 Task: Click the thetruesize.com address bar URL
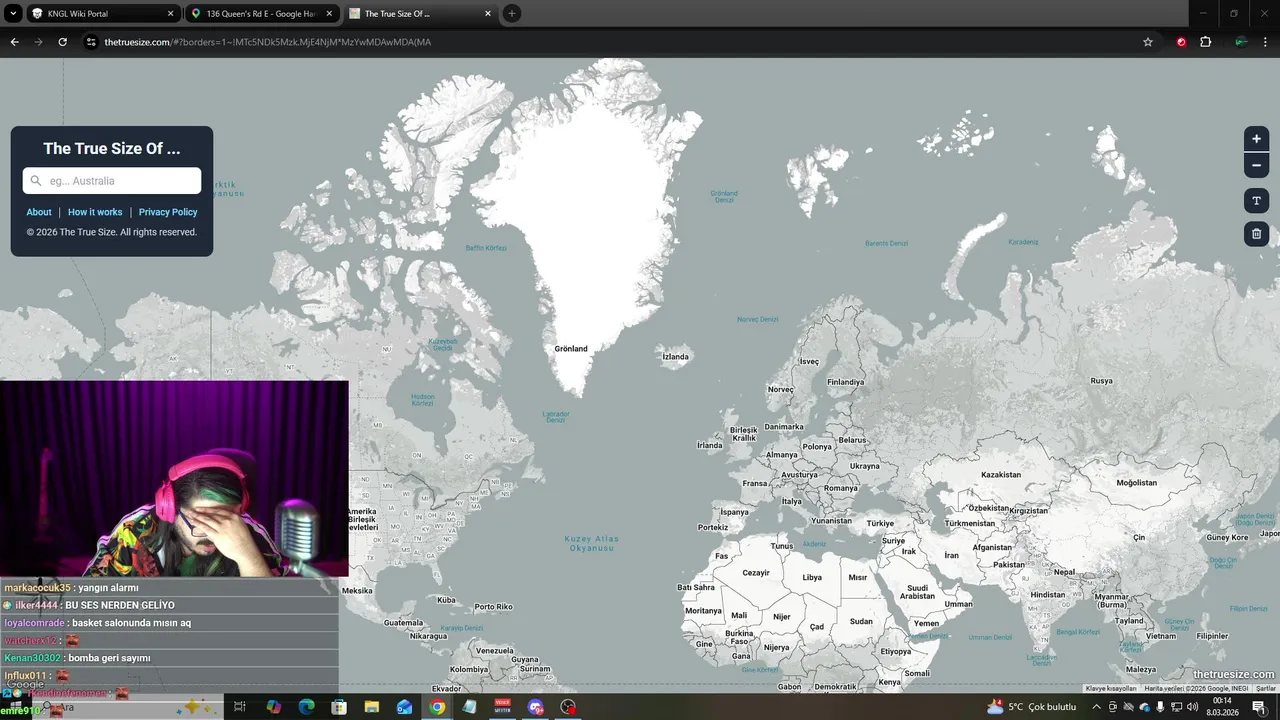pos(268,42)
